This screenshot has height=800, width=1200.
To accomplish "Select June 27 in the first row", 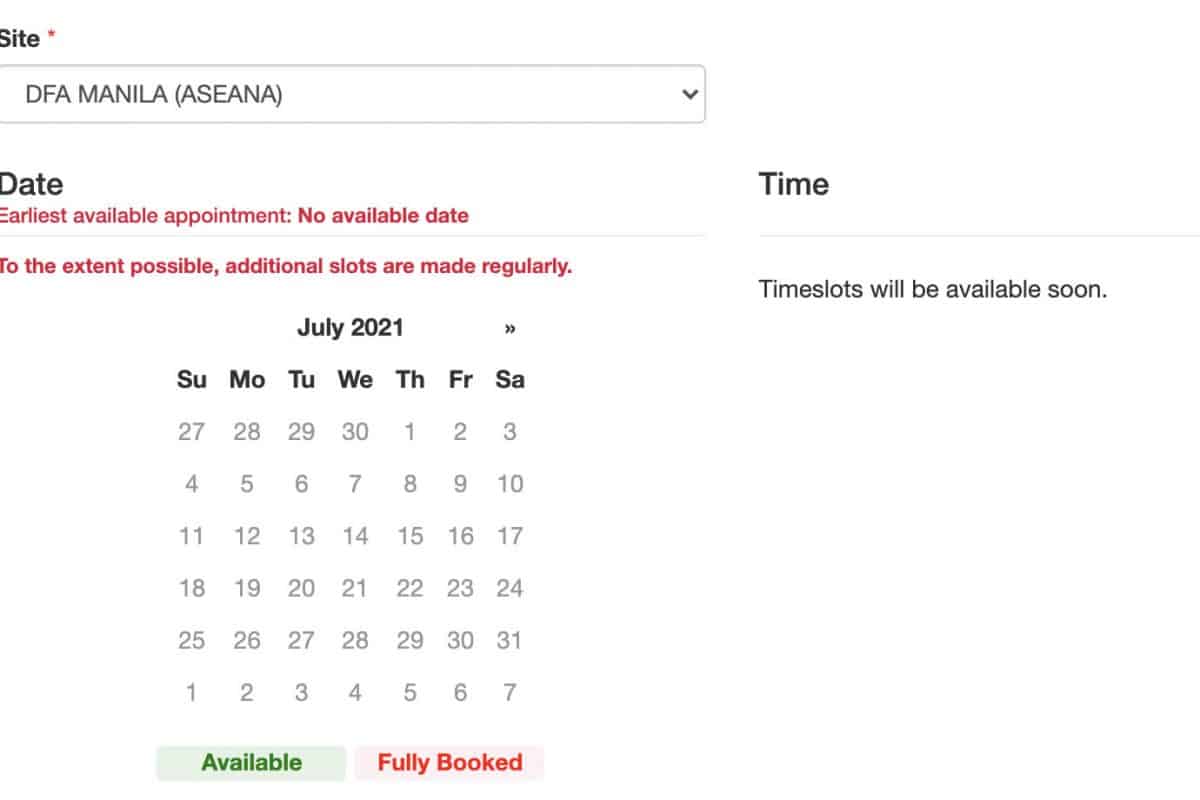I will 191,432.
